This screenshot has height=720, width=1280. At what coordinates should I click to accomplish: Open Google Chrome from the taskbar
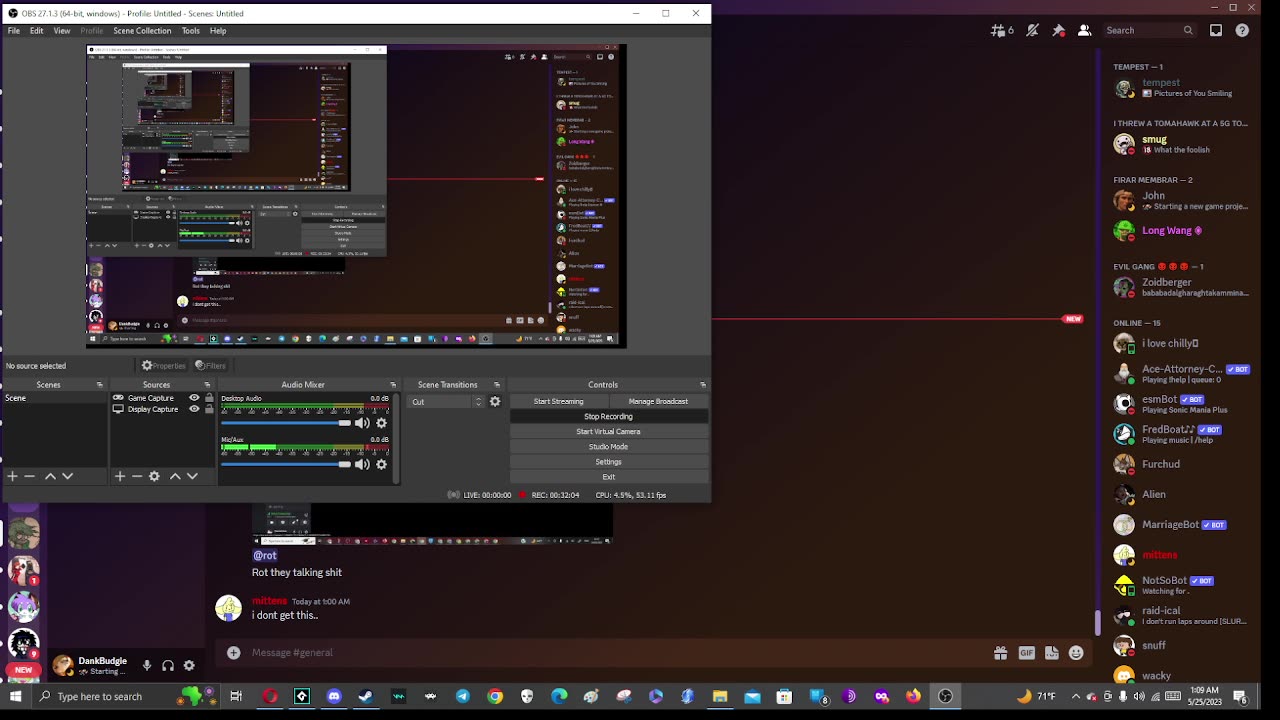[495, 696]
